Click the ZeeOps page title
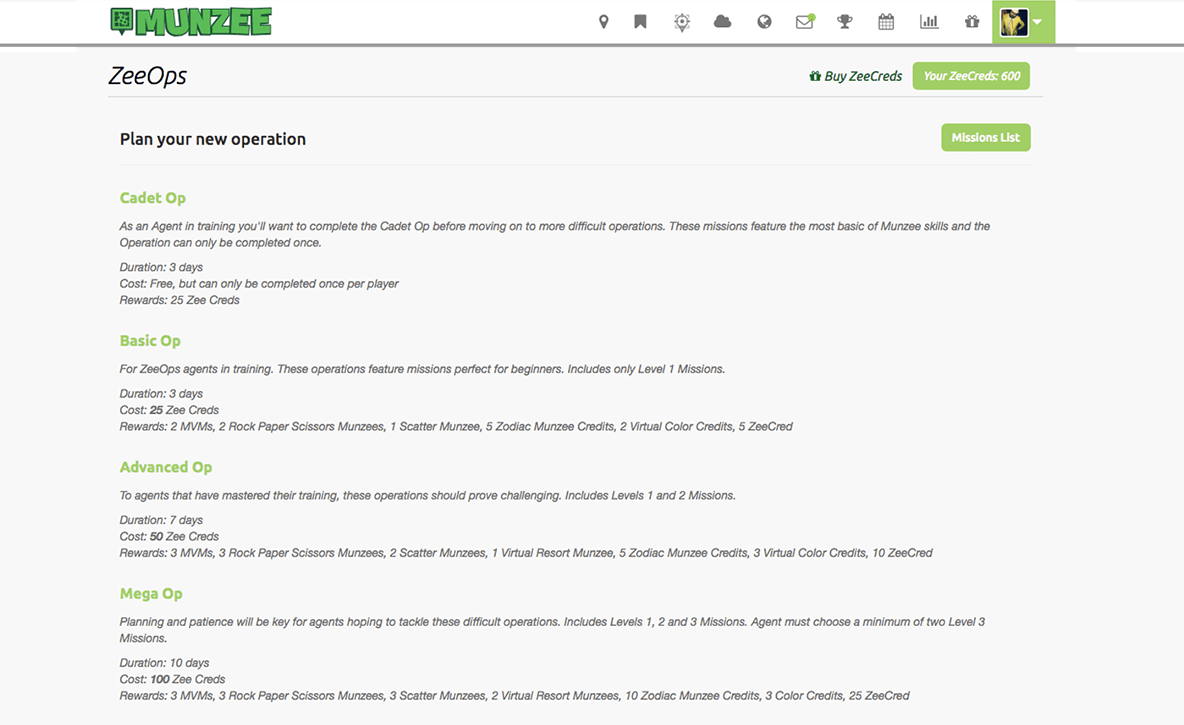 147,76
